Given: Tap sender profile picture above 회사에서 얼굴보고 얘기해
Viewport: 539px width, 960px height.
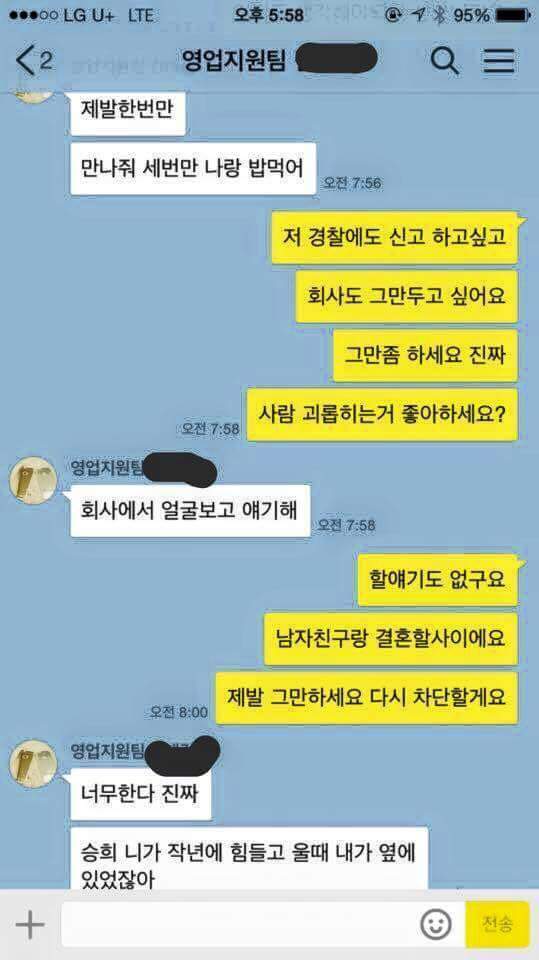Looking at the screenshot, I should point(33,481).
